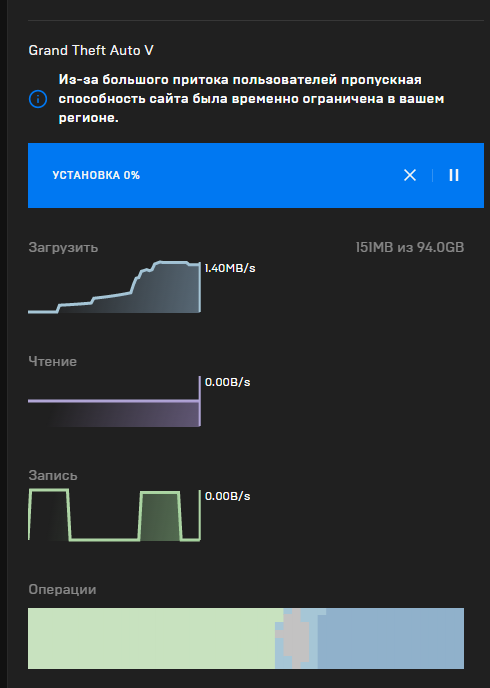Cancel the GTA V installation with X
490x688 pixels.
coord(410,175)
